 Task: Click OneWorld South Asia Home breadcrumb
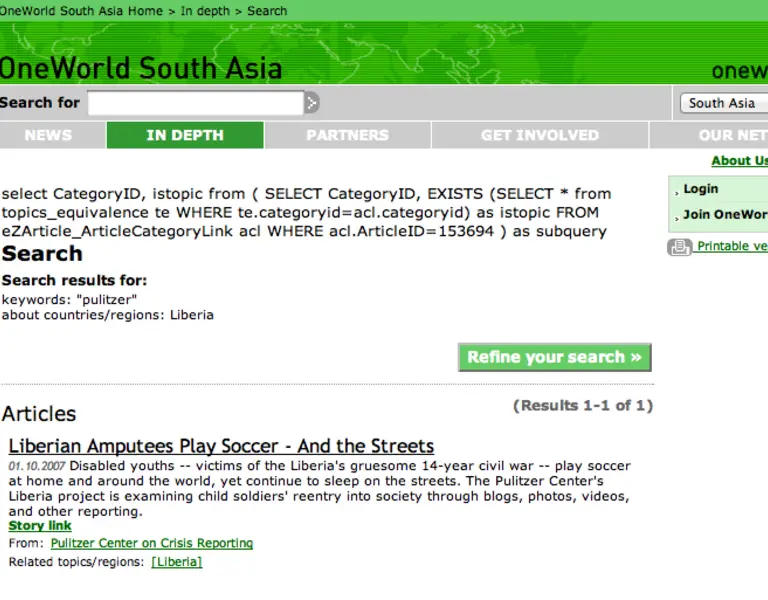(81, 11)
